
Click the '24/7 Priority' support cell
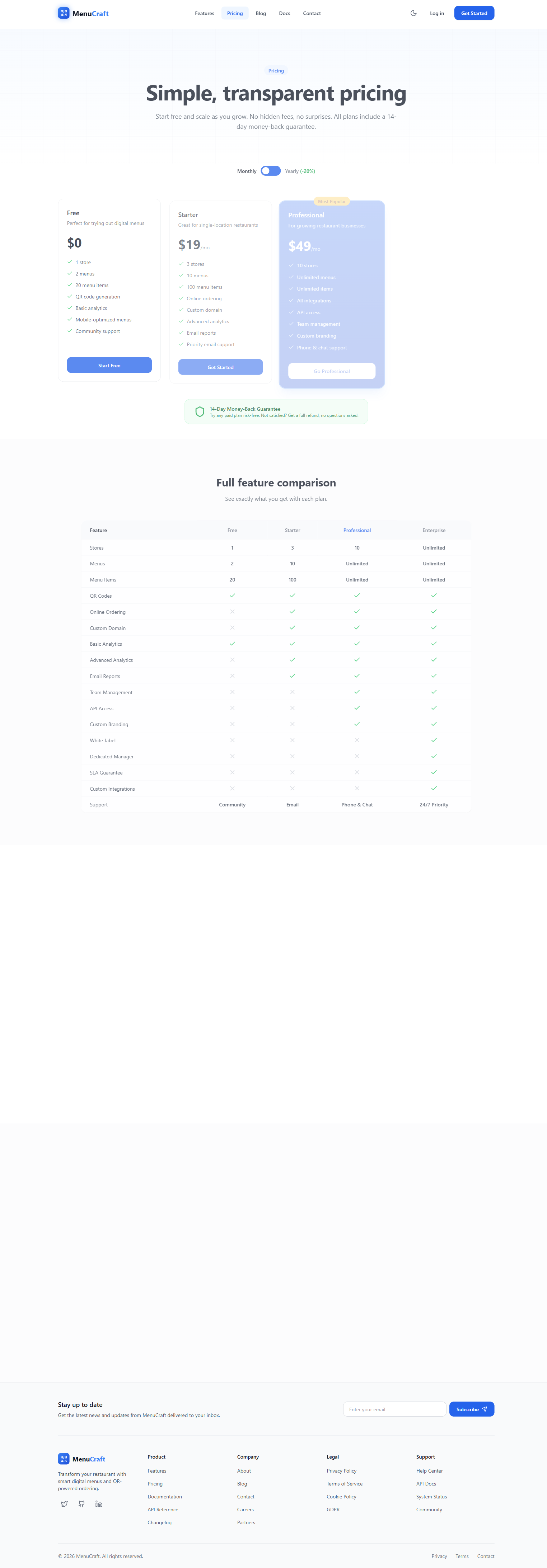(434, 805)
